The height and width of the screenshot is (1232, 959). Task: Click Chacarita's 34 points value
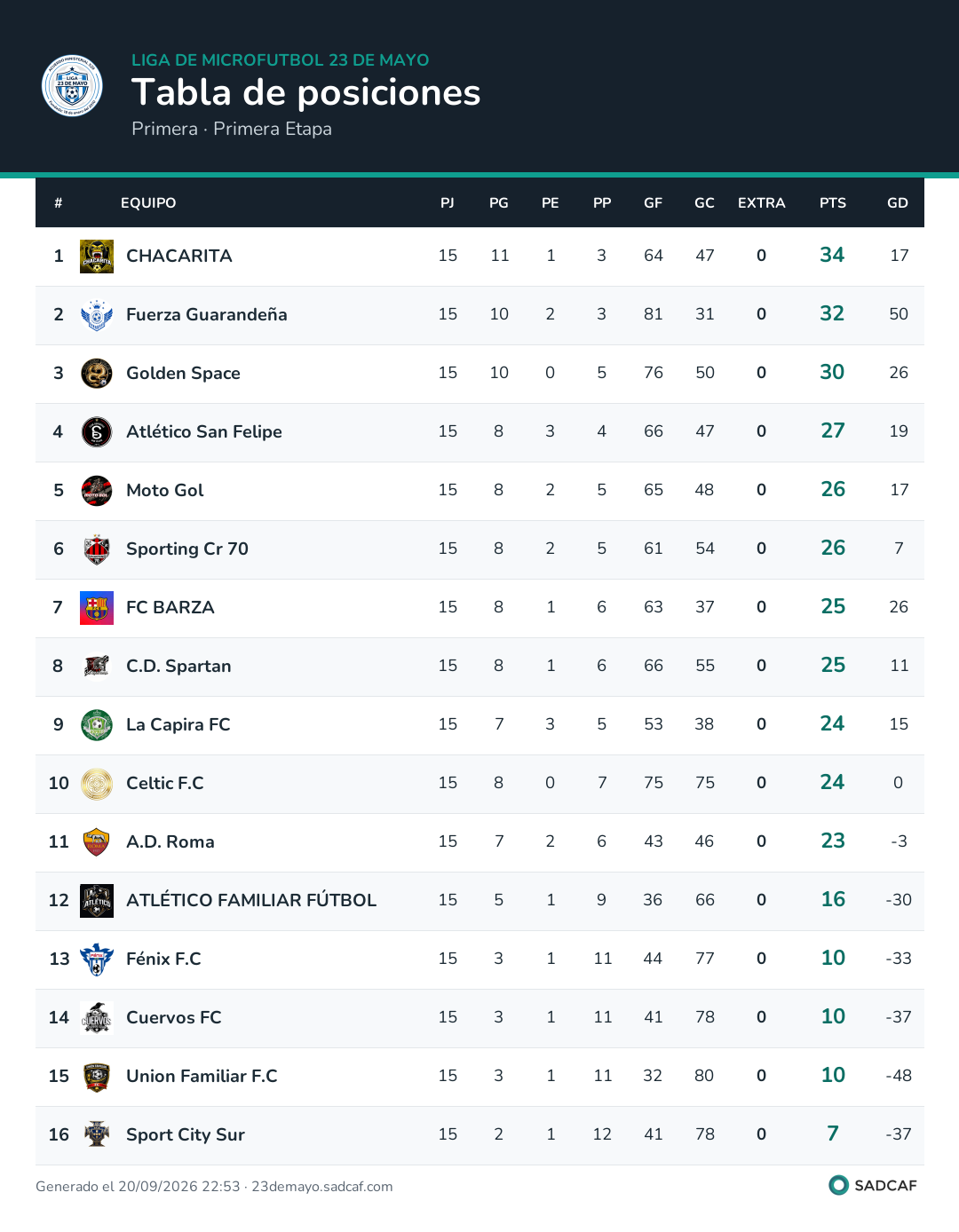(x=832, y=255)
